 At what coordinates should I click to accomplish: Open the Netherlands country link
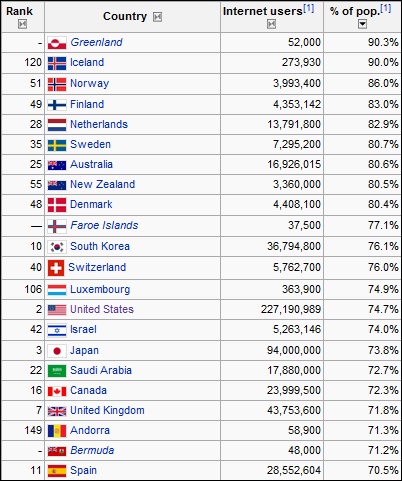pos(99,124)
